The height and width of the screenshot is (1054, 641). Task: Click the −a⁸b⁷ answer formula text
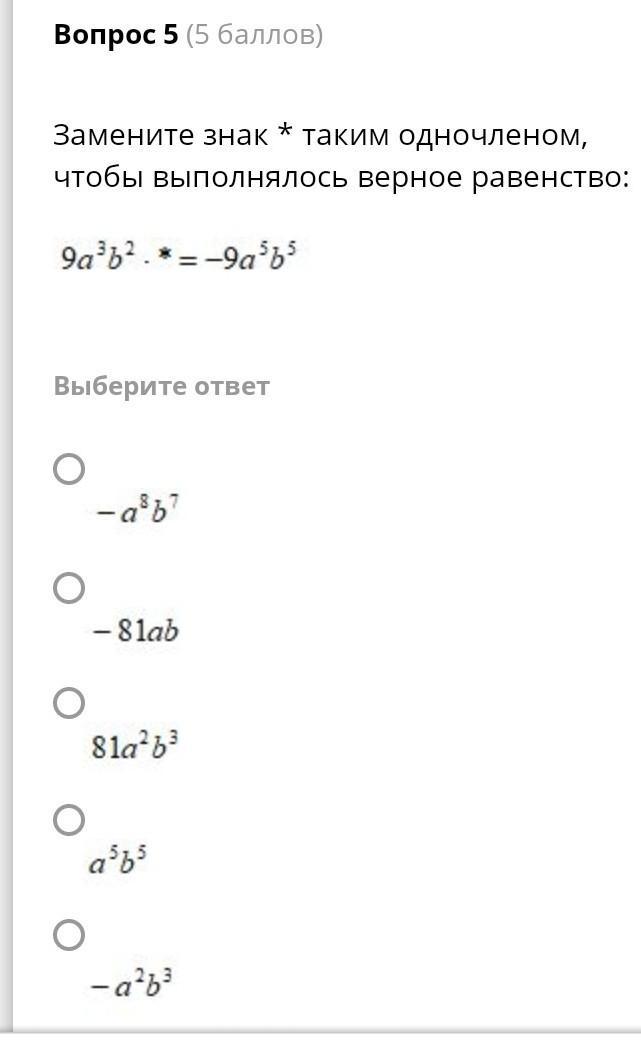click(137, 510)
